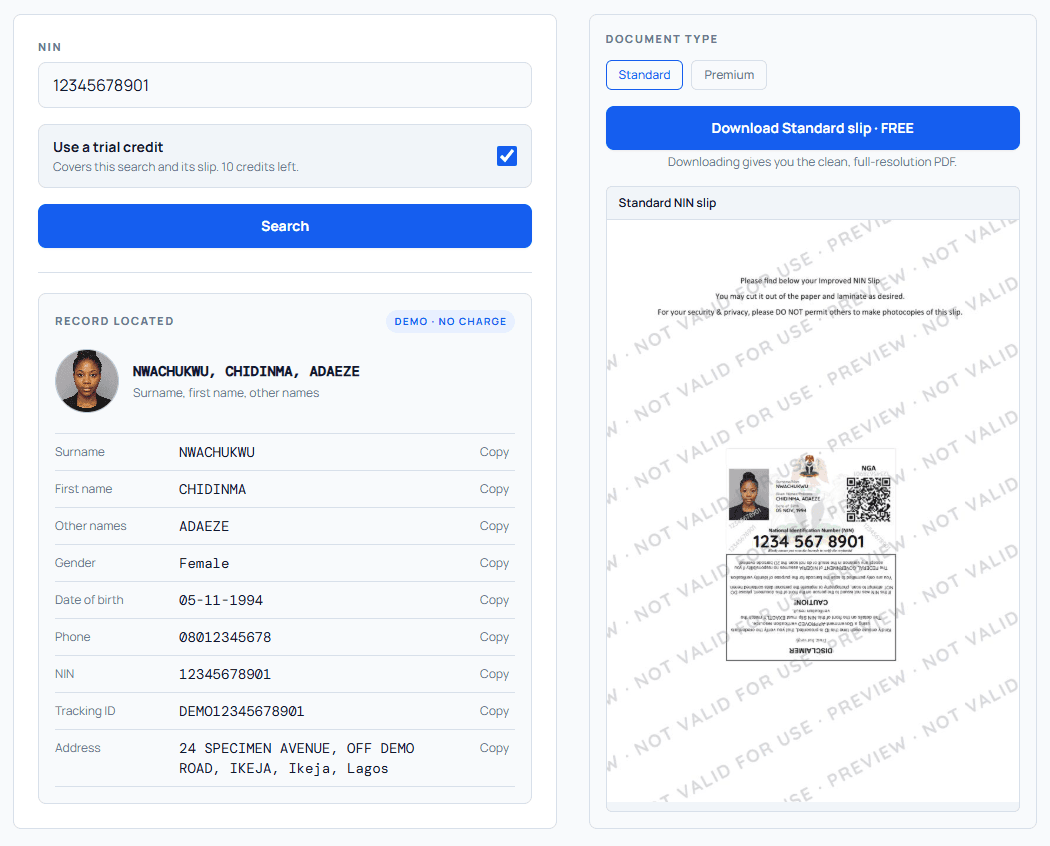Click the 'Downloading gives you the clean' note
This screenshot has height=846, width=1050.
pyautogui.click(x=812, y=161)
